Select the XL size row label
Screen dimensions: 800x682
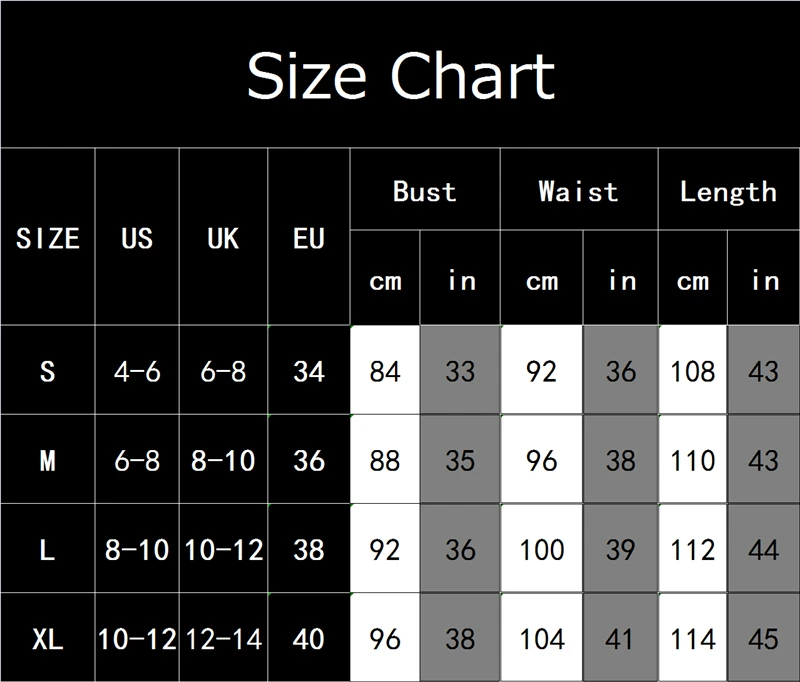[x=47, y=638]
